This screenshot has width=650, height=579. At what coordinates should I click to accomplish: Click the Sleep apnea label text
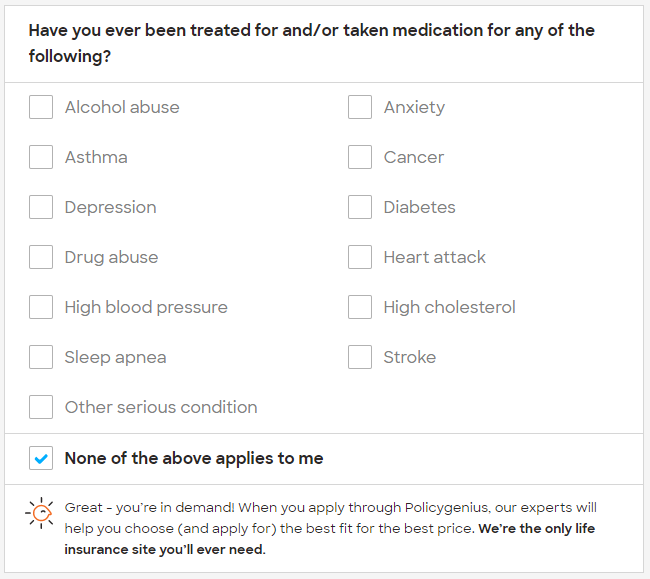[115, 357]
